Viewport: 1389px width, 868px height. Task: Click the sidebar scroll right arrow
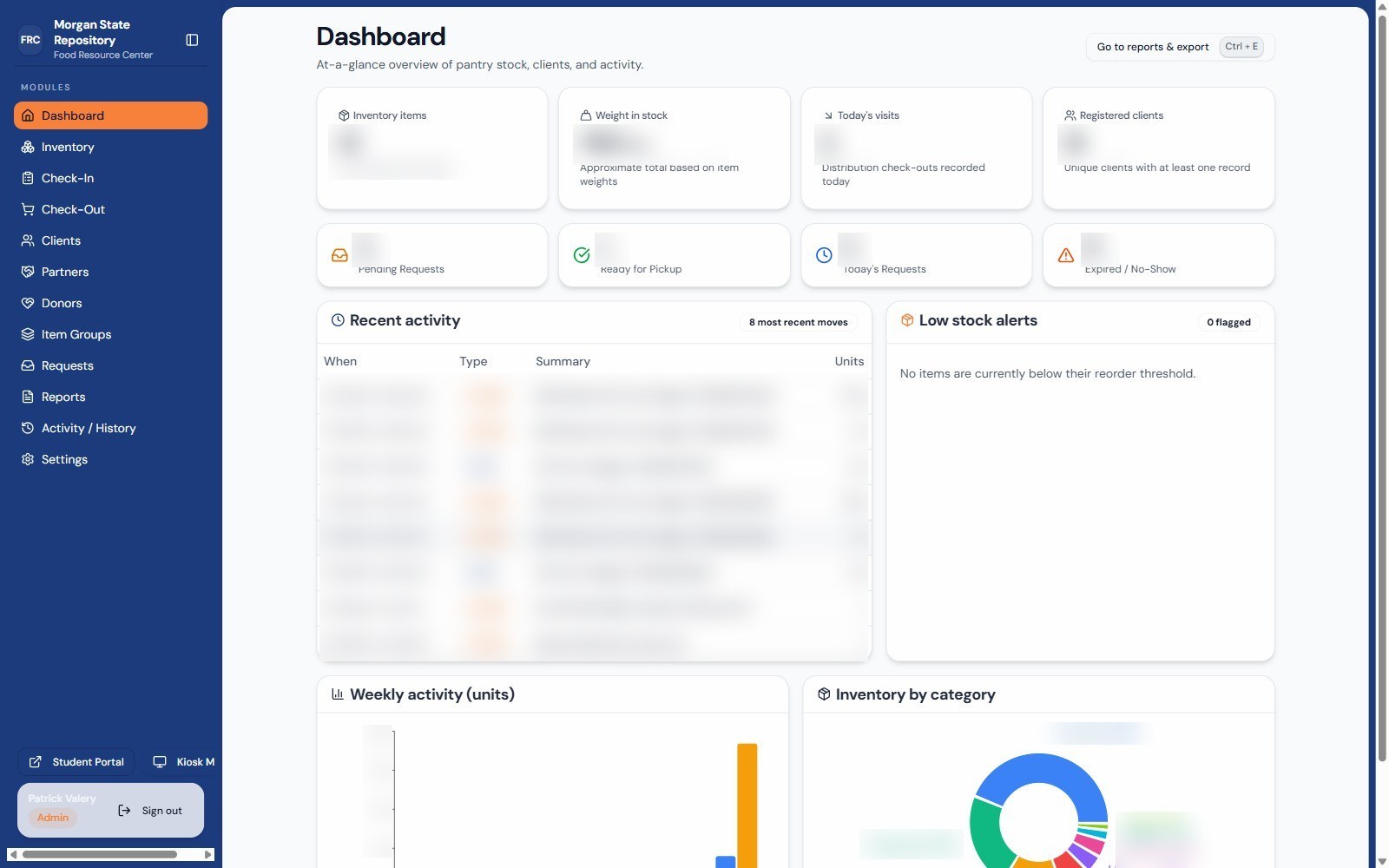click(x=208, y=855)
